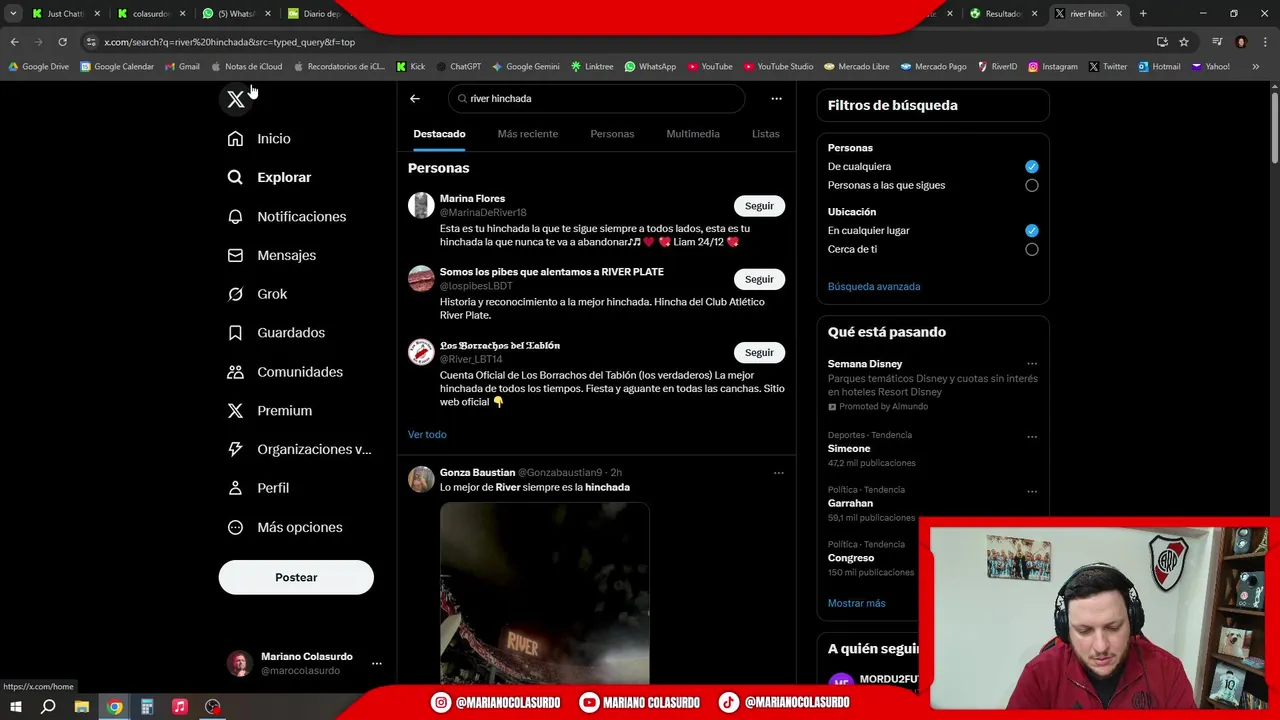Viewport: 1280px width, 720px height.
Task: Select the De cualquiera radio option
Action: tap(1032, 167)
